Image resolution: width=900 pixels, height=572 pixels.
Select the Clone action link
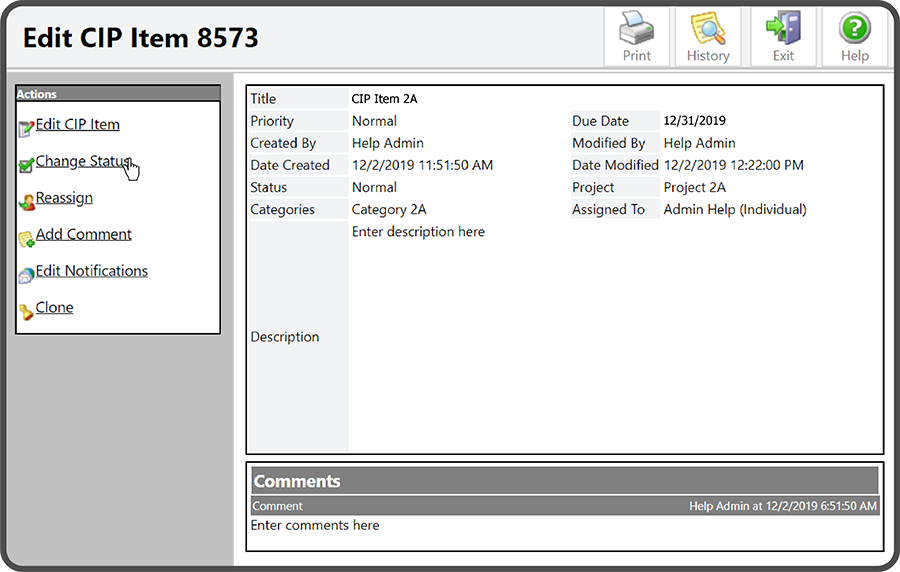pos(55,308)
